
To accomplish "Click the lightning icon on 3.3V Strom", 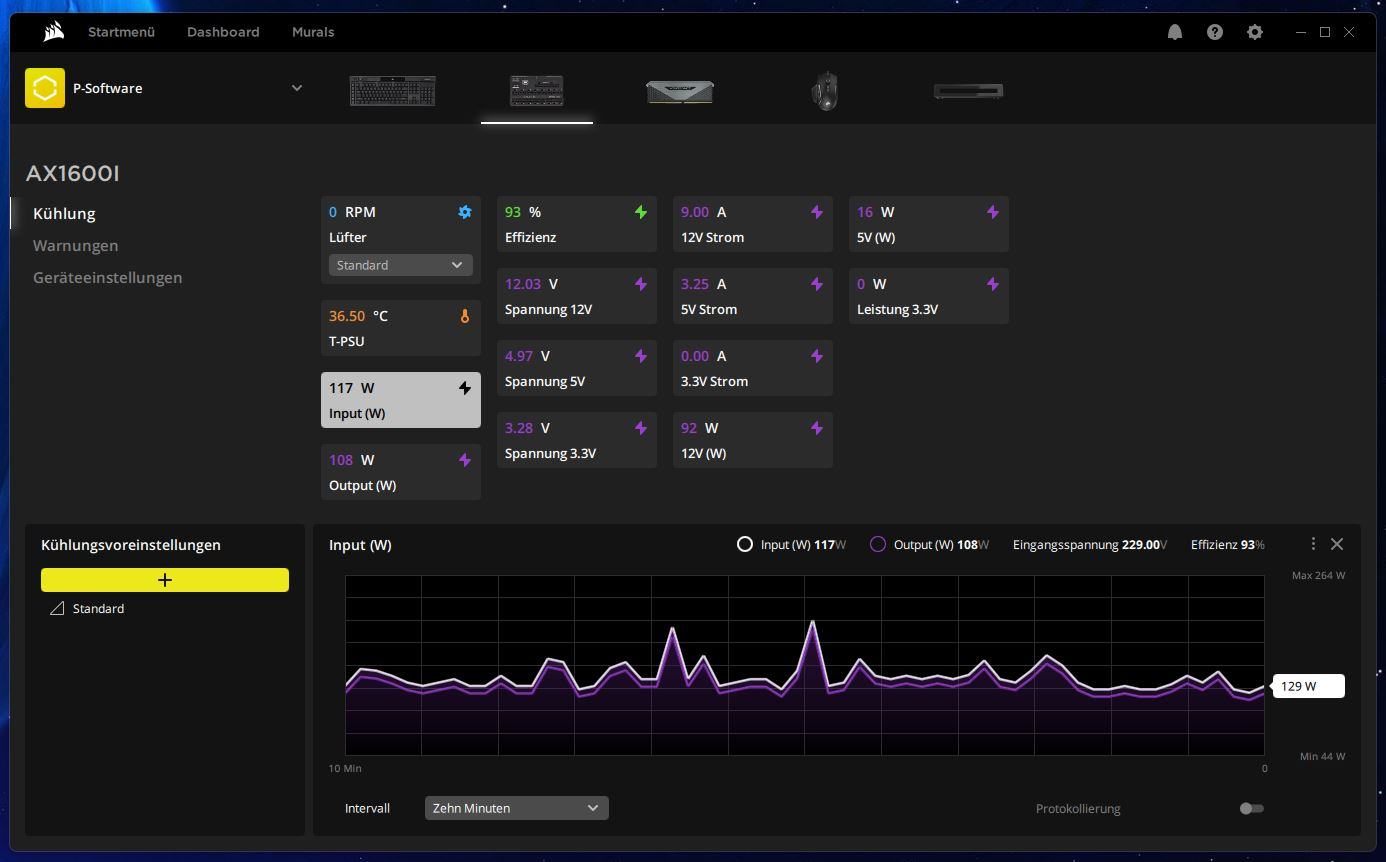I will [817, 356].
